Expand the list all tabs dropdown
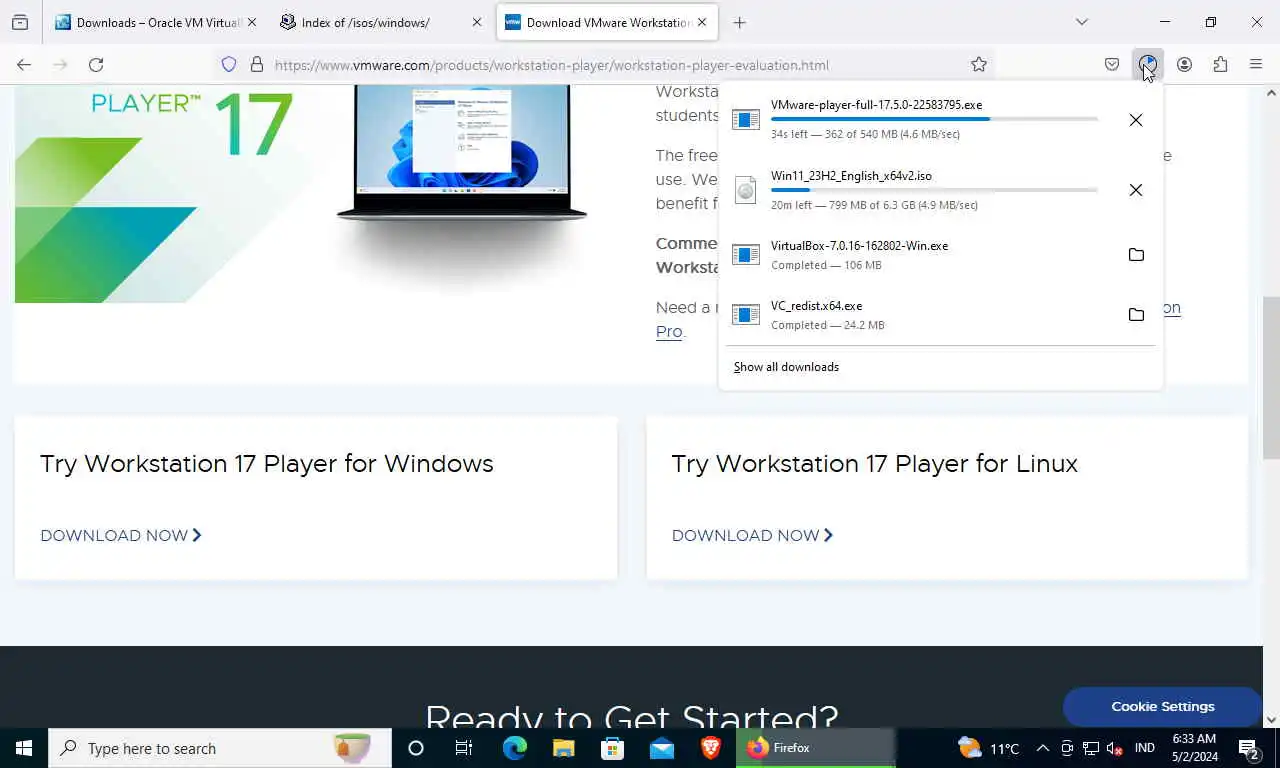This screenshot has height=768, width=1280. point(1081,22)
